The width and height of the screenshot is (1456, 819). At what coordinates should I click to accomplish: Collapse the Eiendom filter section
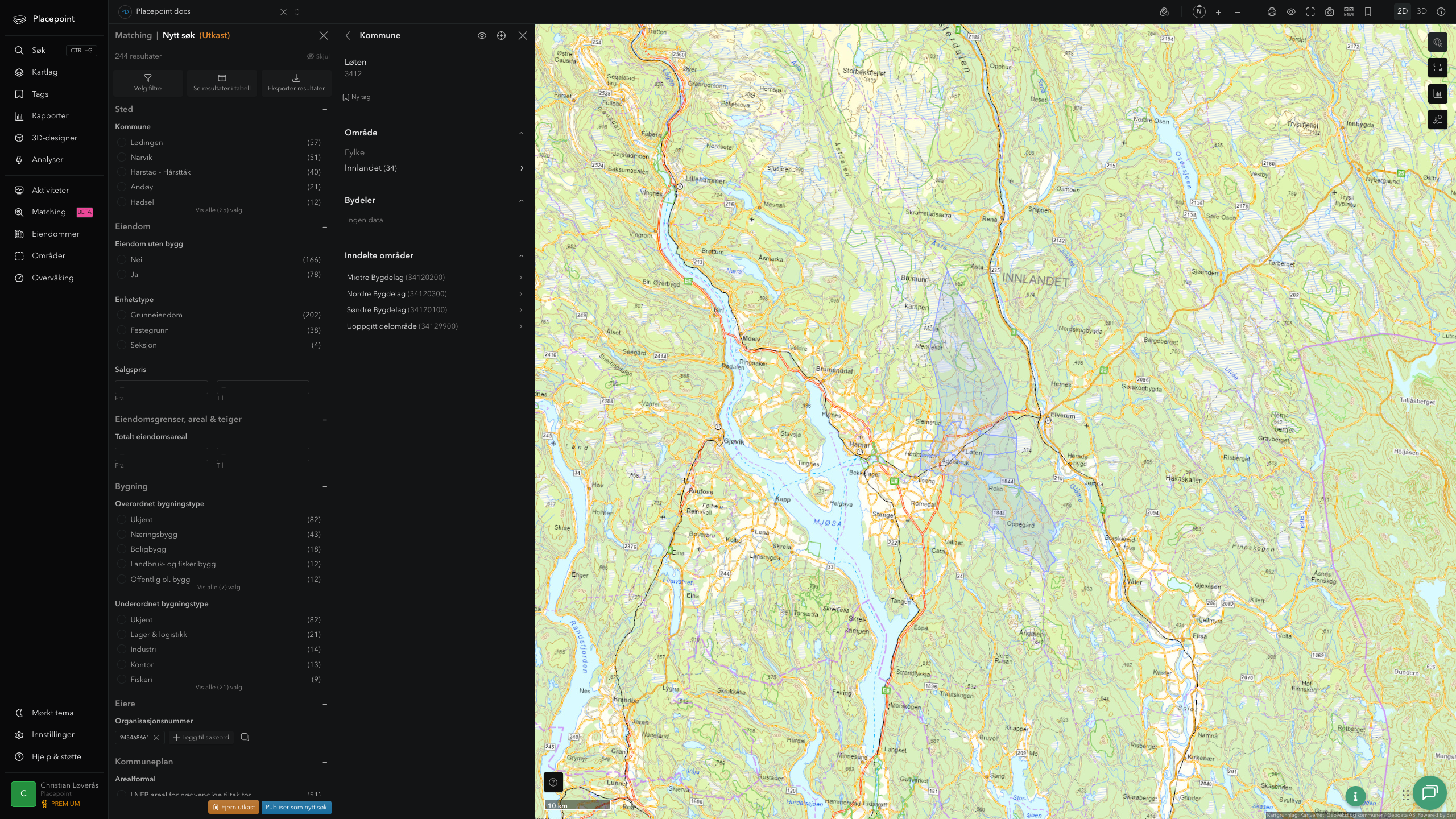click(x=325, y=227)
